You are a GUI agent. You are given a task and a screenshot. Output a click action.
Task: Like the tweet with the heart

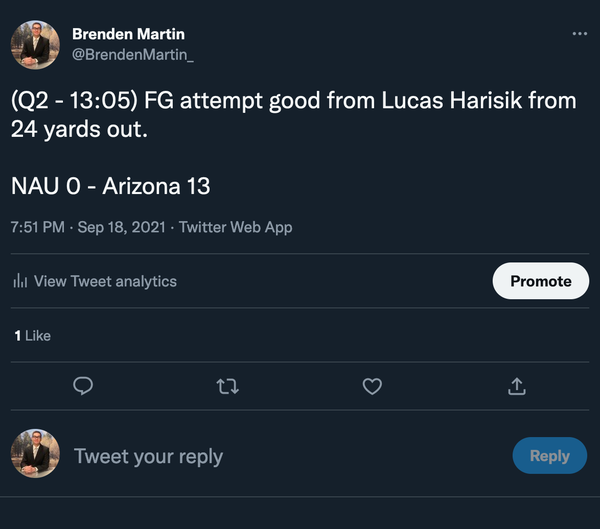tap(372, 385)
